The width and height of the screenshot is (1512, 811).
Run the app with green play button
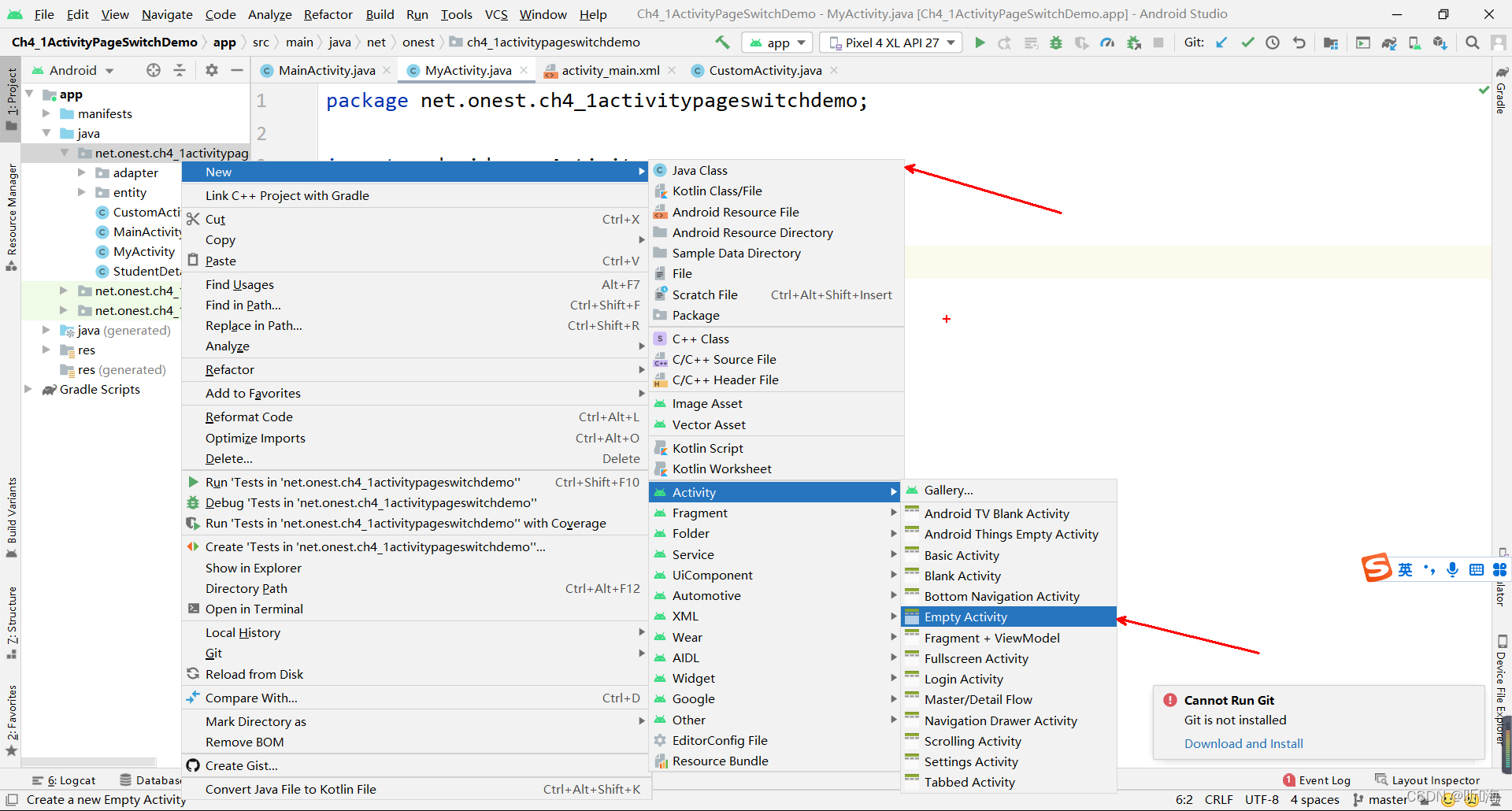click(x=980, y=43)
